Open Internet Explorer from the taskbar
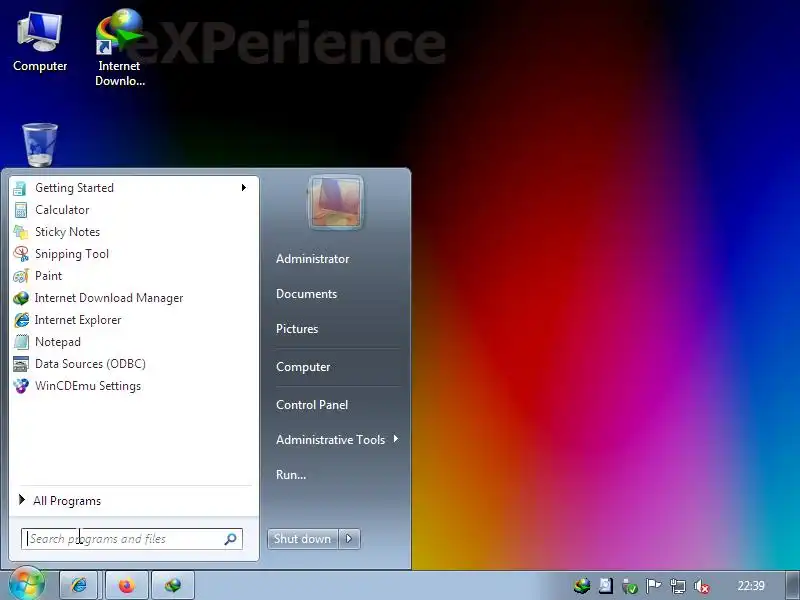The width and height of the screenshot is (800, 600). click(x=79, y=585)
